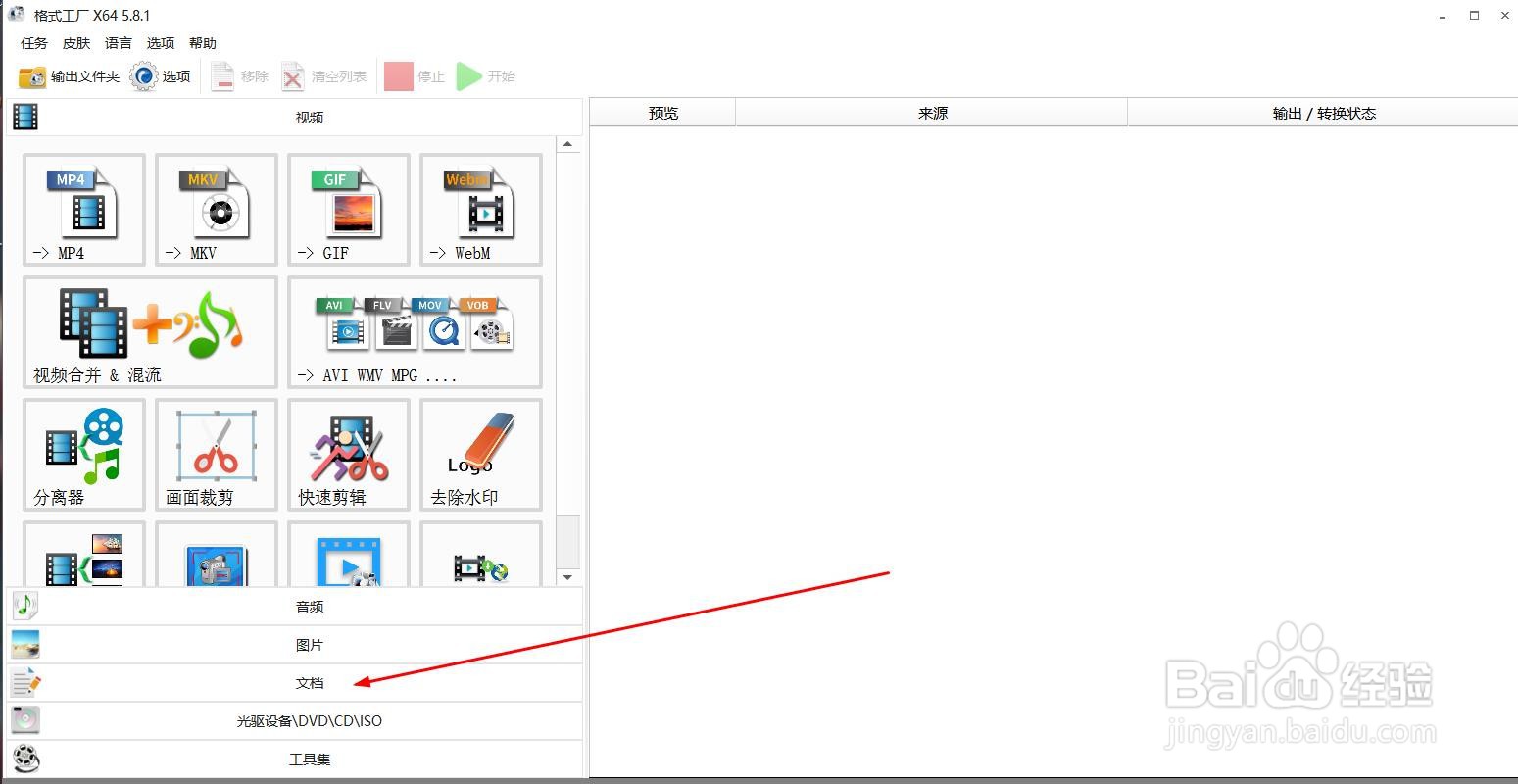Screen dimensions: 1518x784
Task: Click the 预览 column header
Action: click(663, 114)
